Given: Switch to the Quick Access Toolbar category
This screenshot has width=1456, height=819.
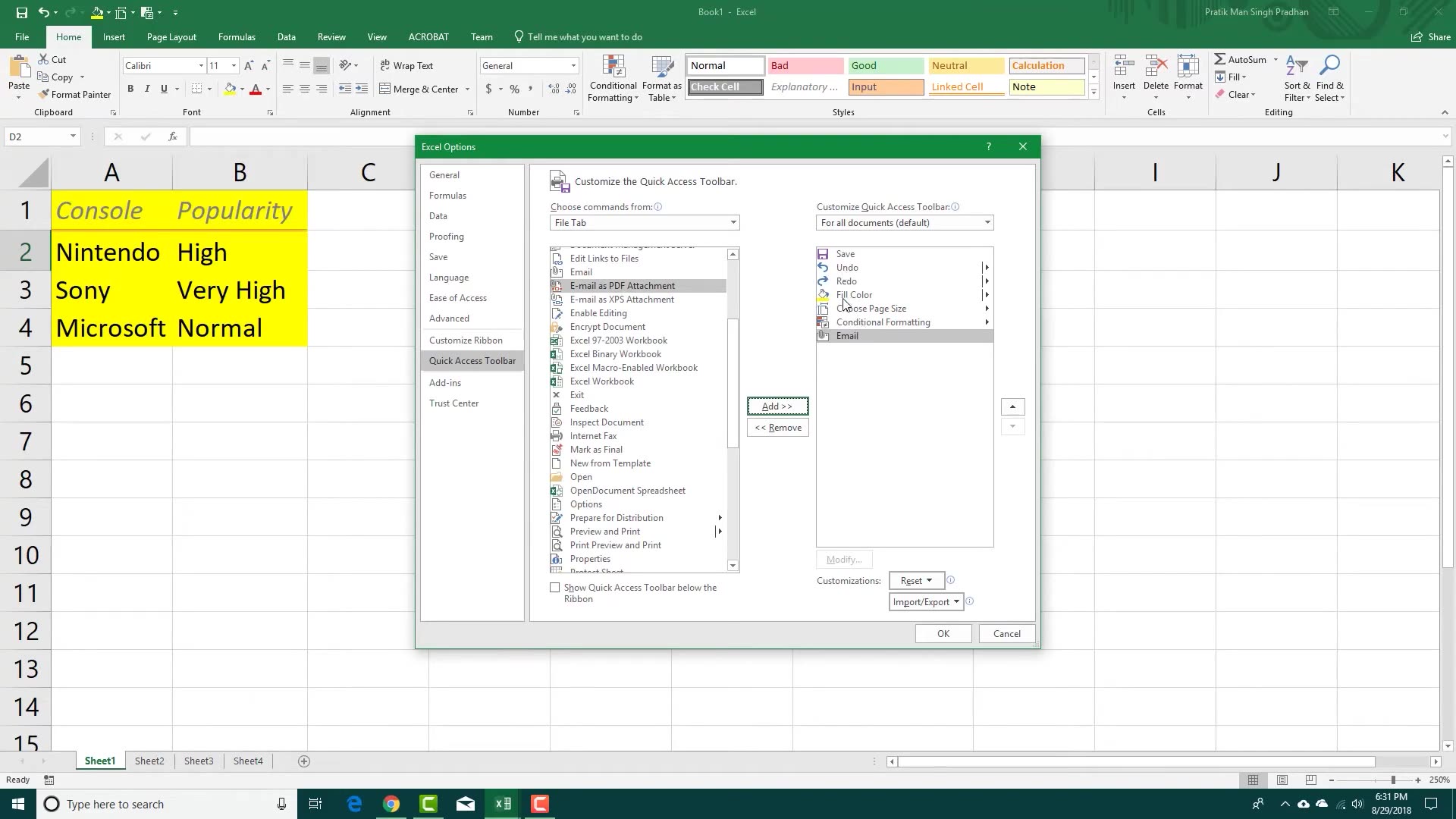Looking at the screenshot, I should click(472, 360).
